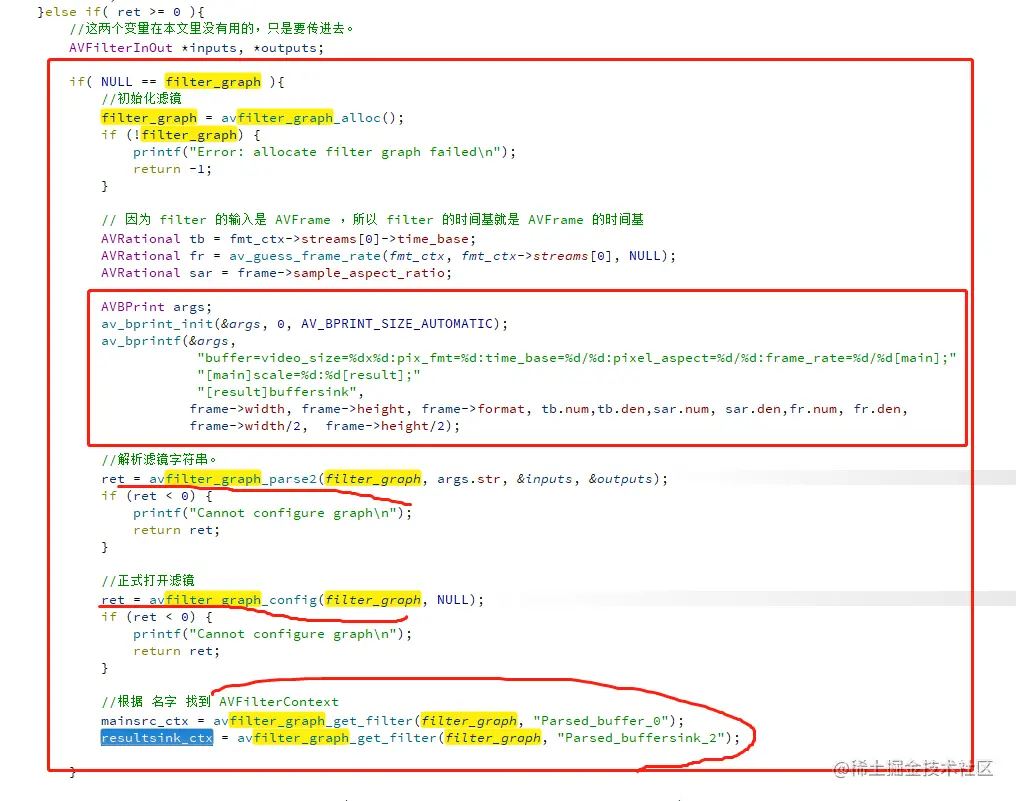Click the frame->format argument

pyautogui.click(x=472, y=409)
